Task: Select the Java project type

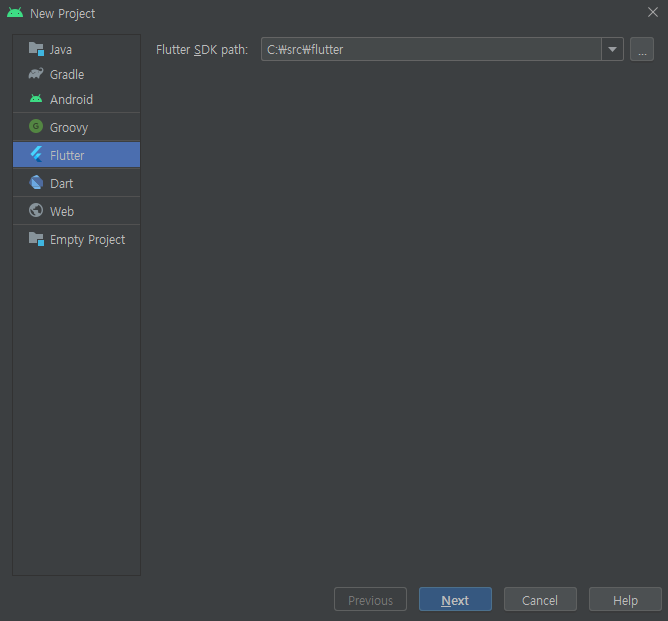Action: 77,49
